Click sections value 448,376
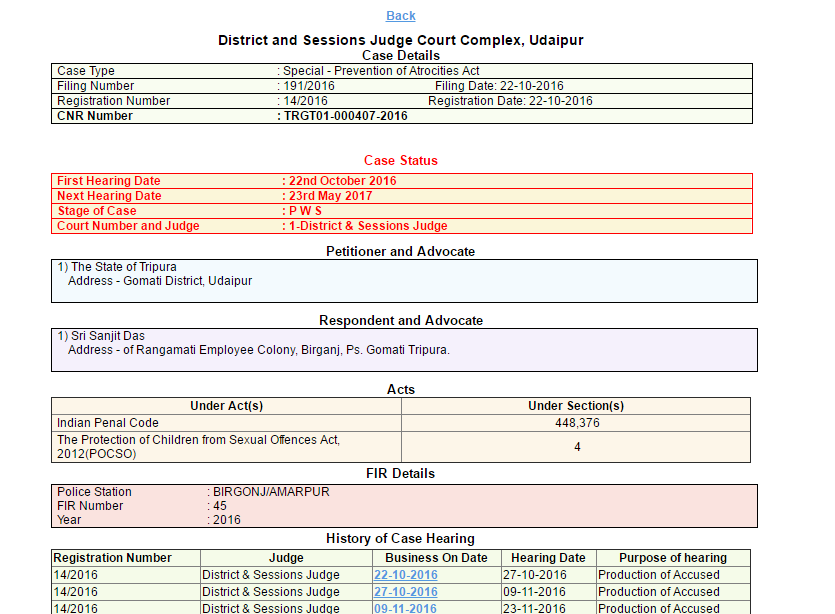835x614 pixels. click(577, 423)
